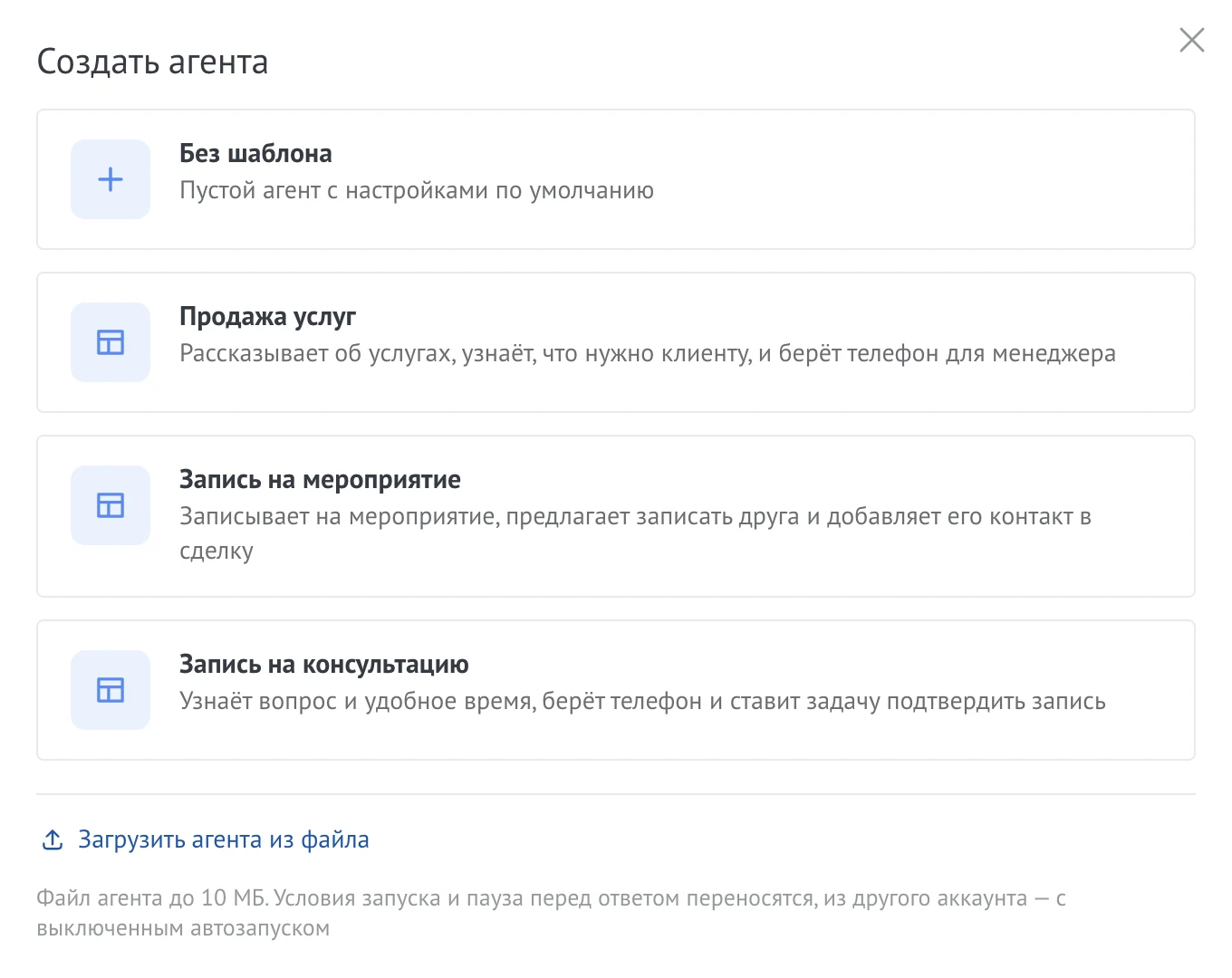Viewport: 1232px width, 978px height.
Task: Close the Создать агента dialog
Action: click(1191, 40)
